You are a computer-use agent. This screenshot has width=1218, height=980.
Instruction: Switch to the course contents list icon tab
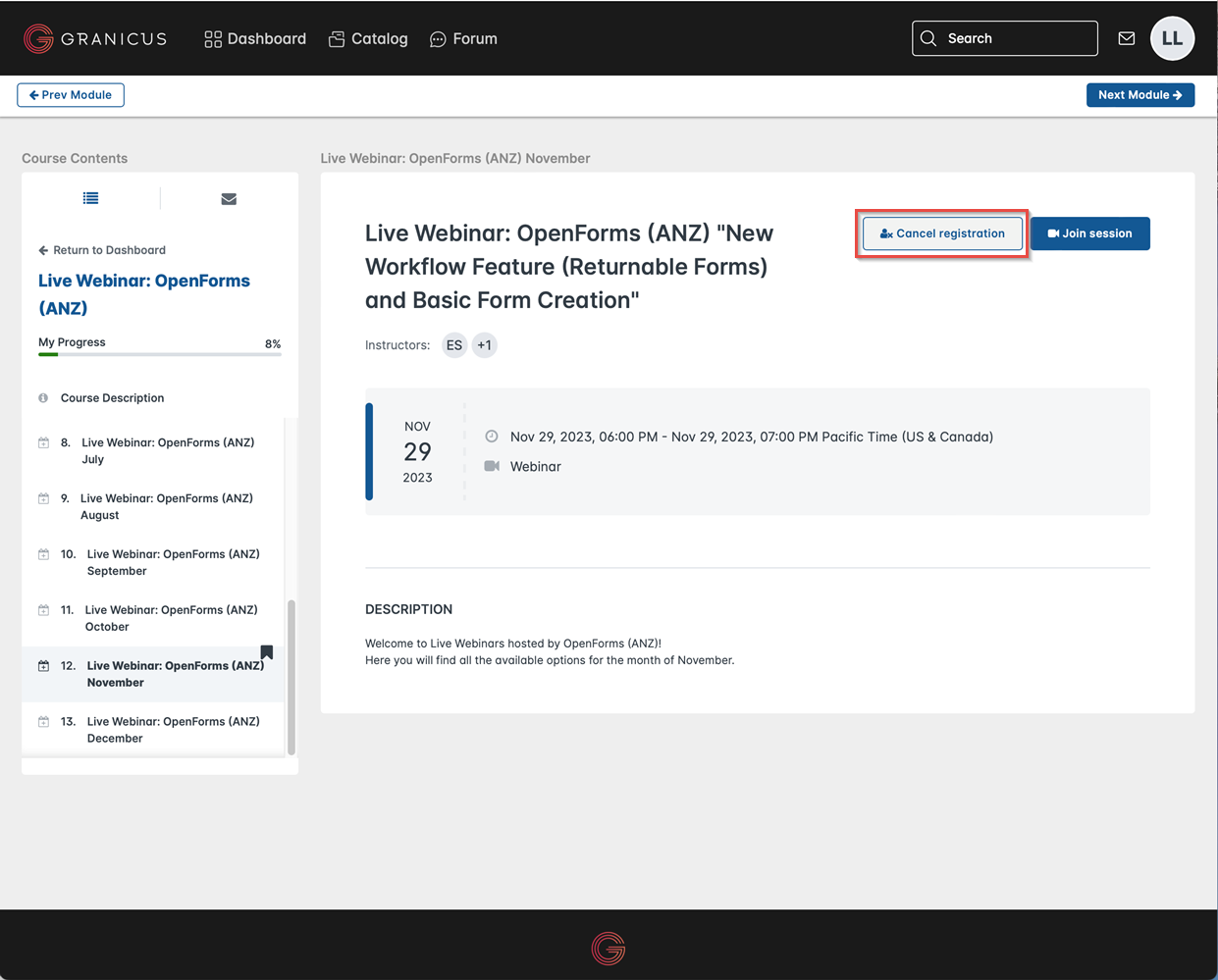click(x=90, y=198)
